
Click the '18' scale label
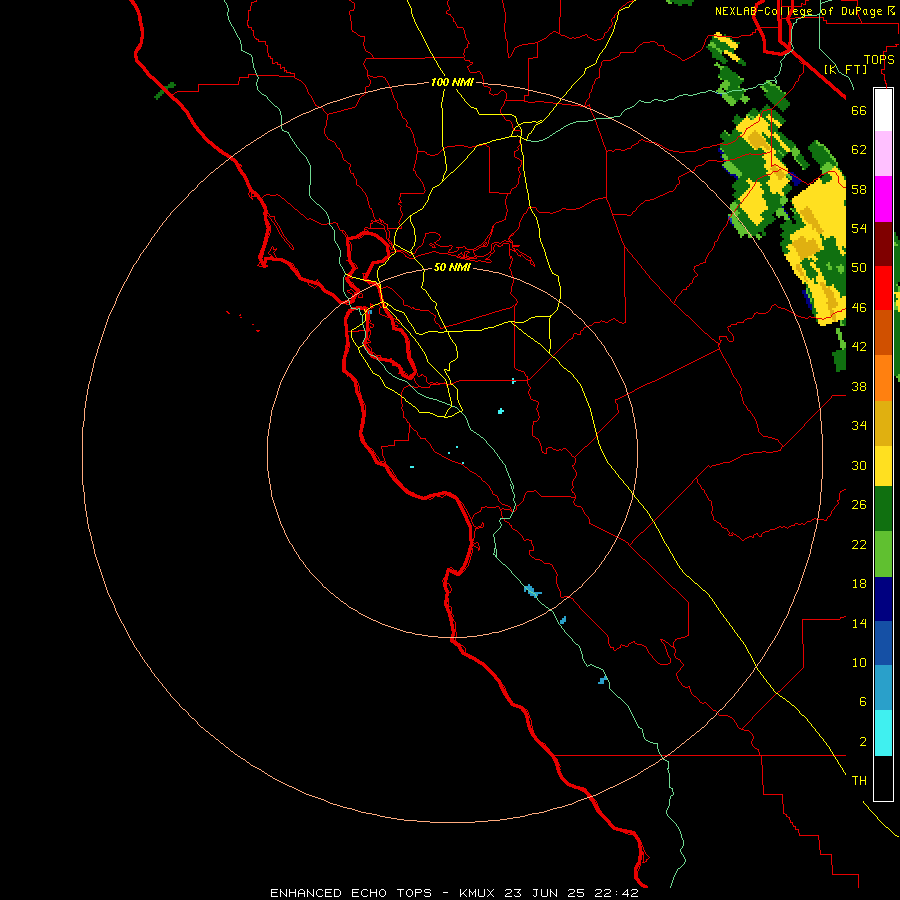[x=859, y=584]
